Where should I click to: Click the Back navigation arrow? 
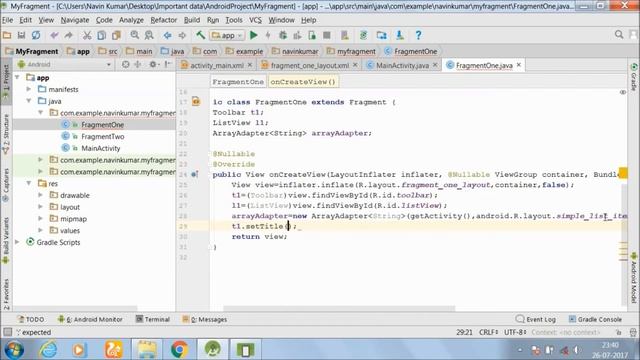point(167,36)
